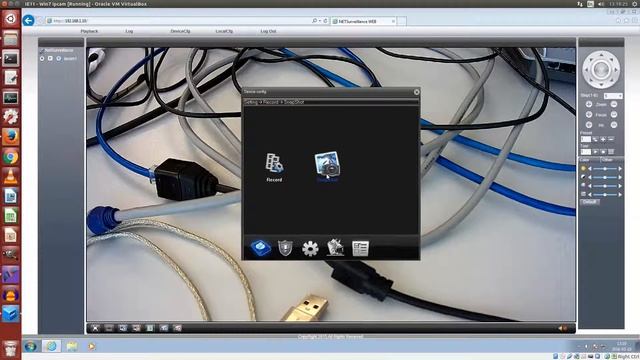Click Iris plus button
The width and height of the screenshot is (640, 360).
(589, 125)
